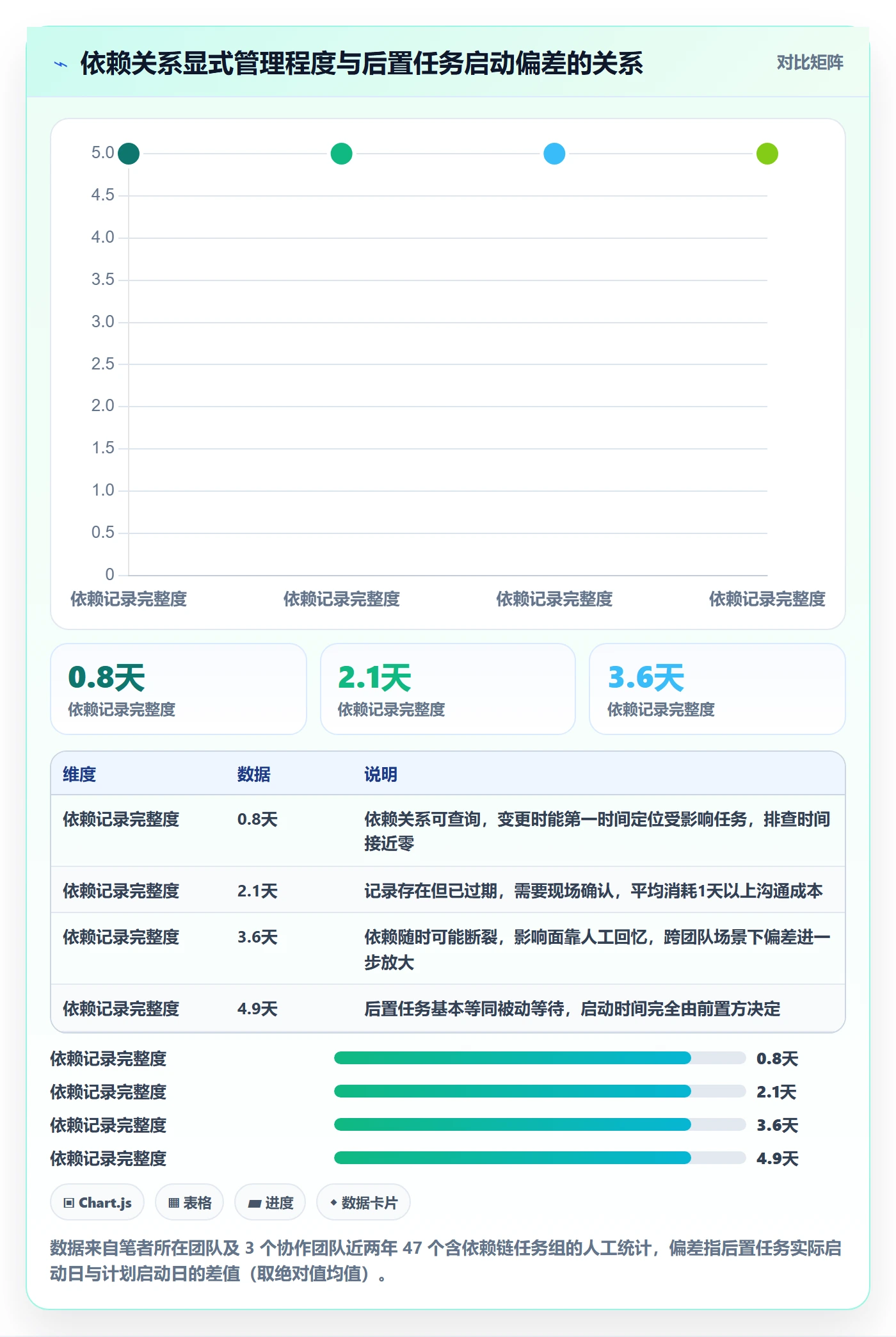Screen dimensions: 896x1337
Task: Click the footnote text about 47 个任务组
Action: [446, 1261]
